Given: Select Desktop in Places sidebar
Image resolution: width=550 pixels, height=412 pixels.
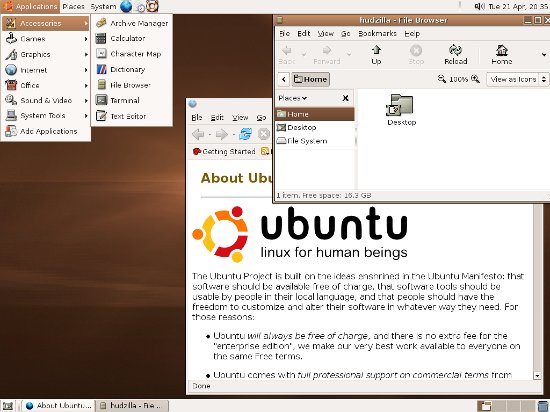Looking at the screenshot, I should pyautogui.click(x=315, y=127).
